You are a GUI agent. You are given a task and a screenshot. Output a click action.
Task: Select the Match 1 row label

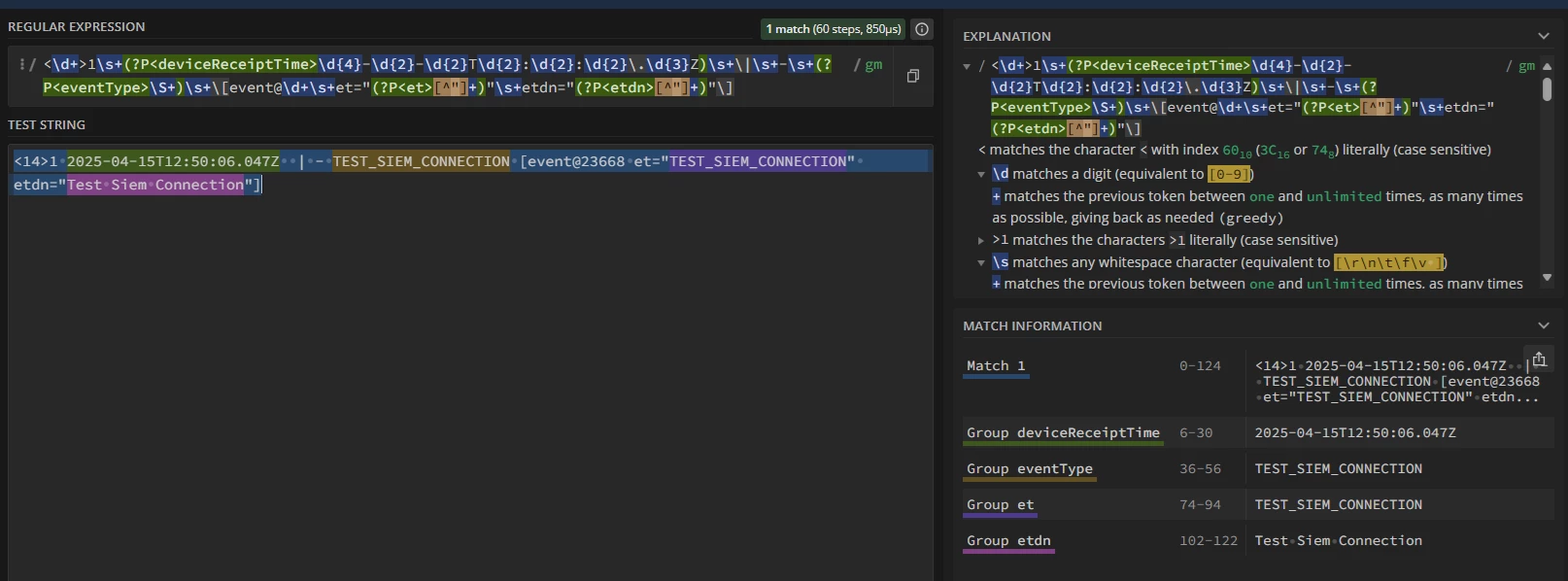[996, 366]
